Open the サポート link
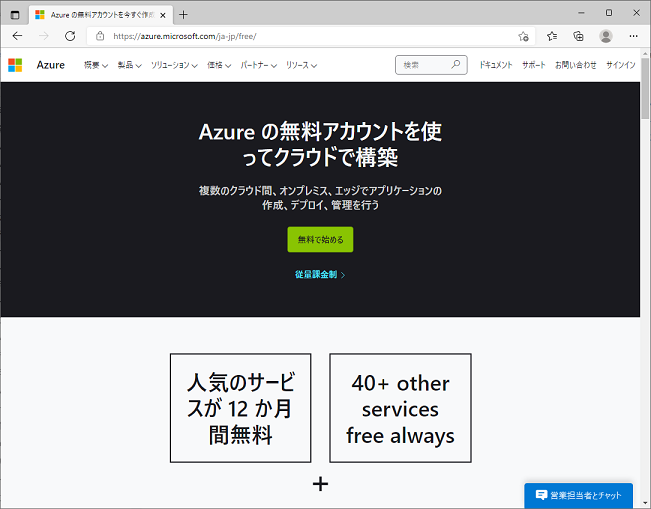 click(534, 65)
